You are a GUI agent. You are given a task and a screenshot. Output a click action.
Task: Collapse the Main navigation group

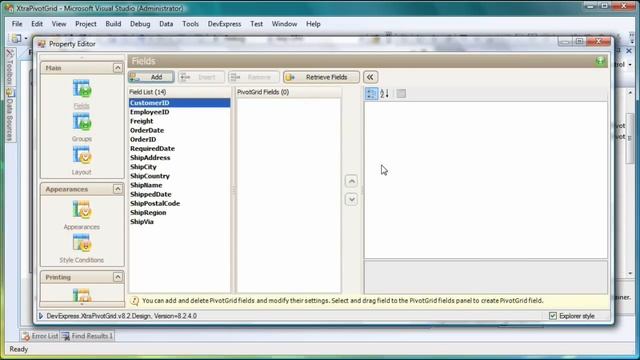[x=118, y=68]
